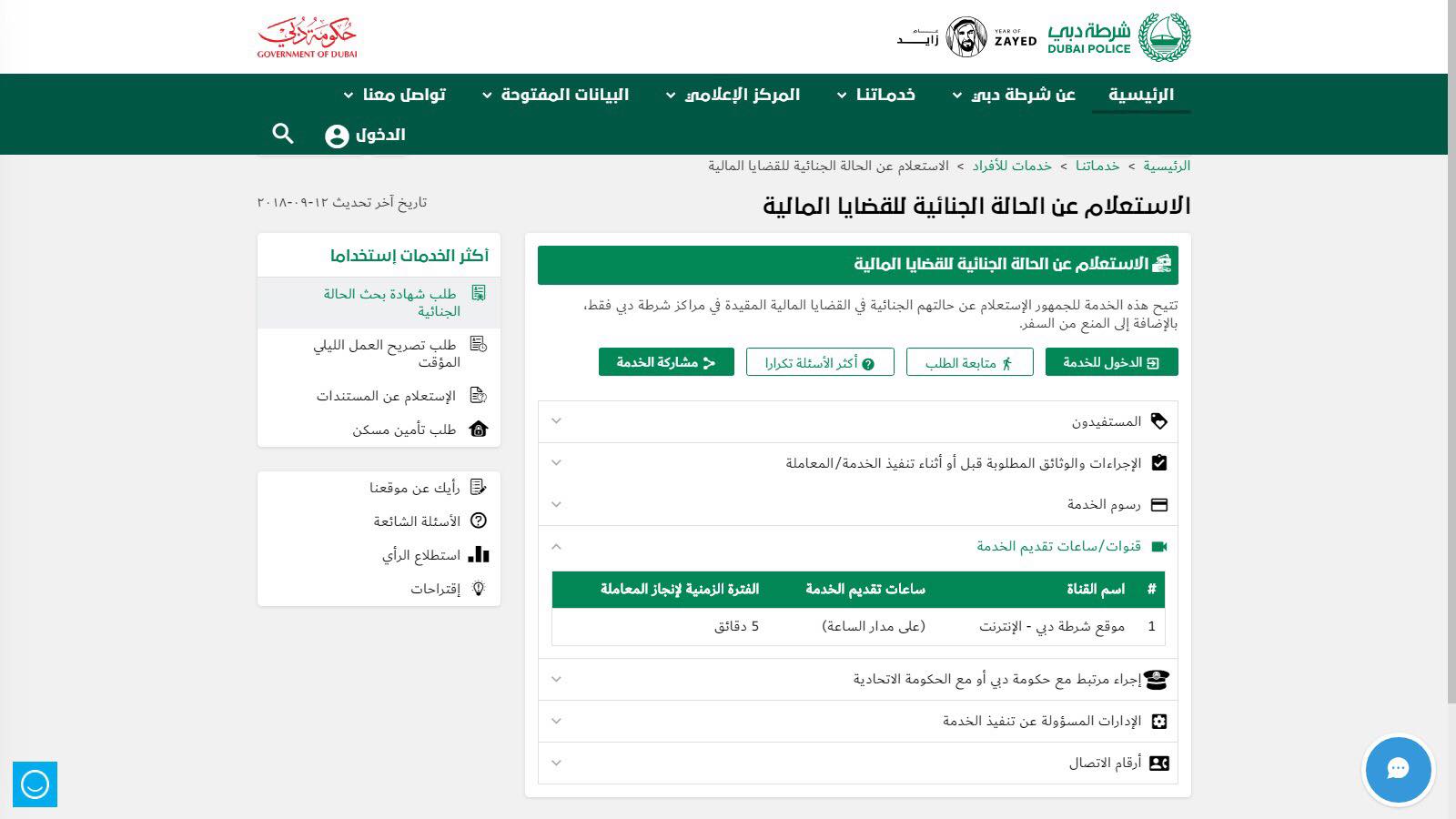This screenshot has height=819, width=1456.
Task: Click the card icon beside رسوم الخدمة
Action: [x=1159, y=505]
